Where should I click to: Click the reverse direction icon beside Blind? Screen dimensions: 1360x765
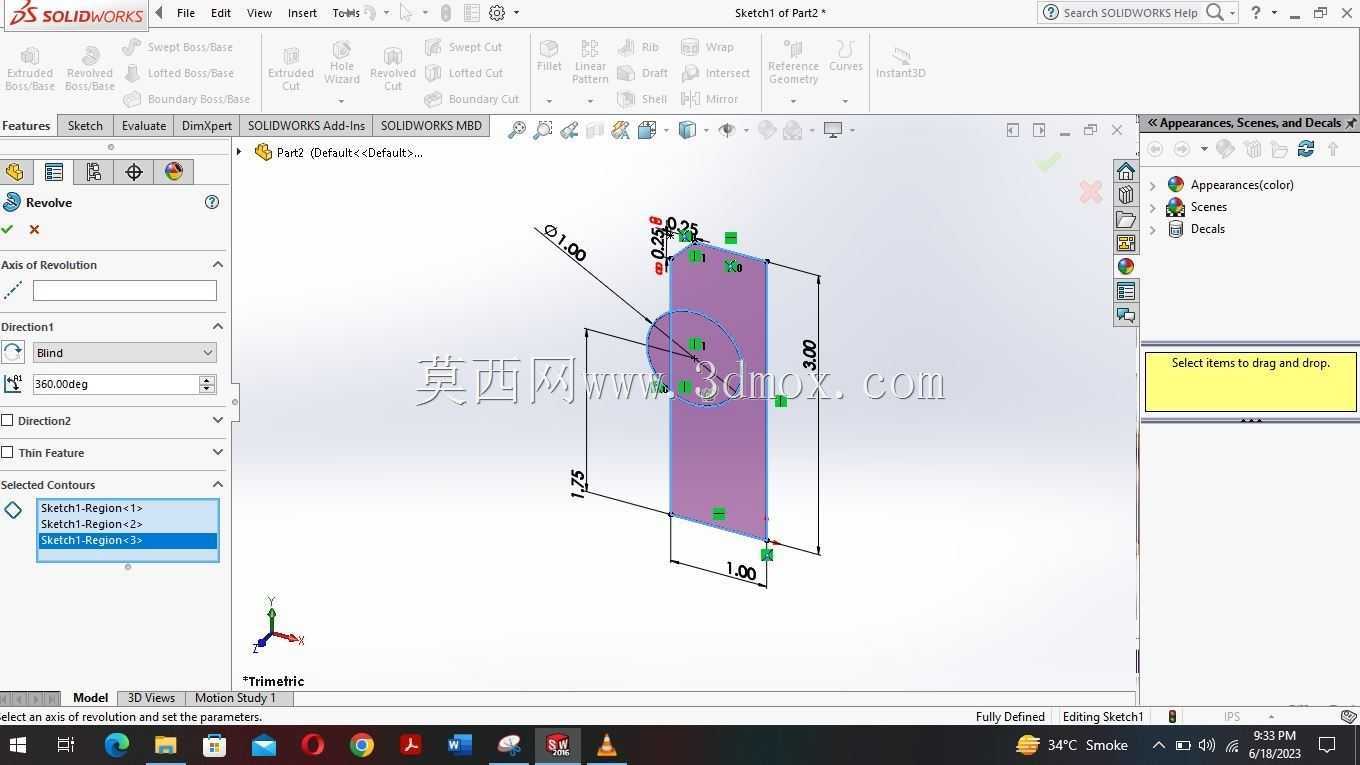pos(13,352)
